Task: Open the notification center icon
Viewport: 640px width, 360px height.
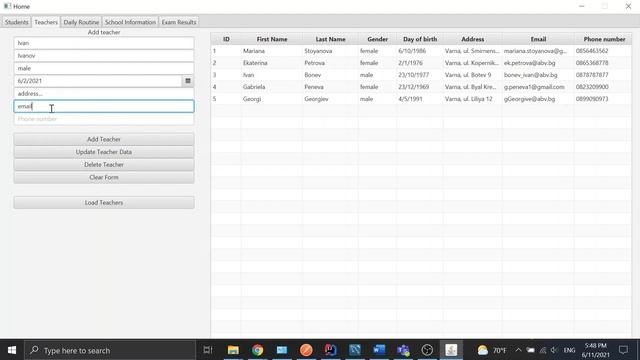Action: [623, 350]
